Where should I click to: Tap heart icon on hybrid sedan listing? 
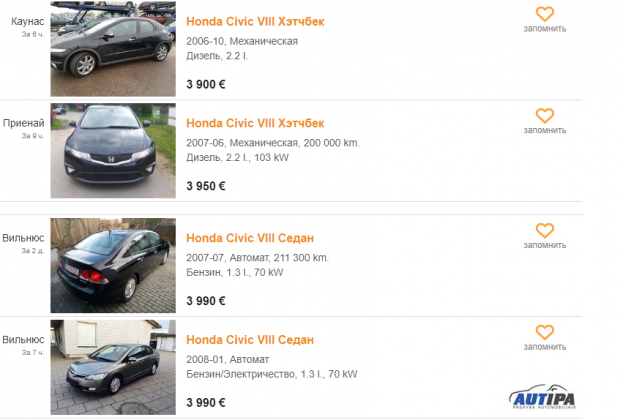[x=544, y=332]
